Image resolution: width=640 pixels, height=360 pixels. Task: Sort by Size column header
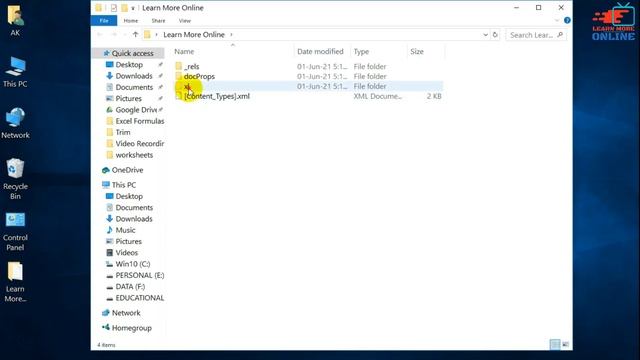(x=417, y=51)
